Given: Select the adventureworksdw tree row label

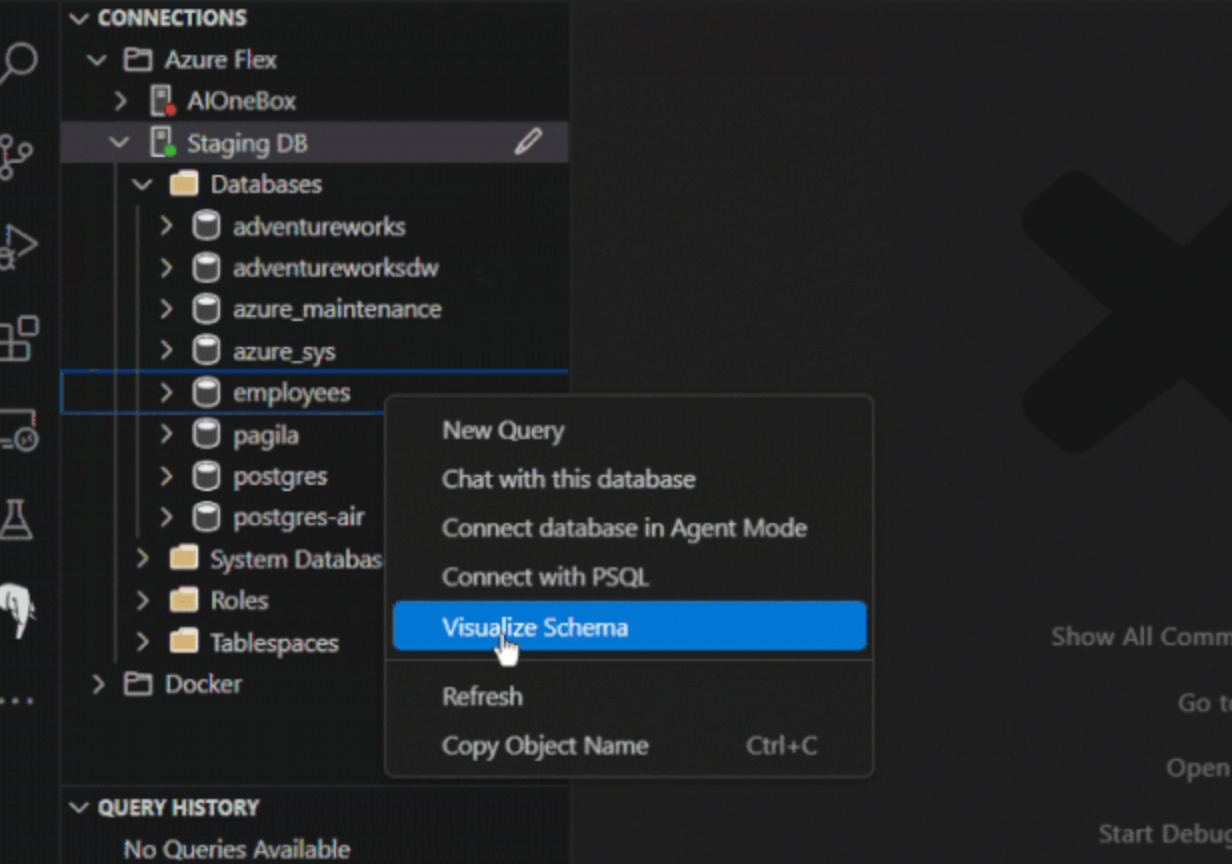Looking at the screenshot, I should [336, 268].
